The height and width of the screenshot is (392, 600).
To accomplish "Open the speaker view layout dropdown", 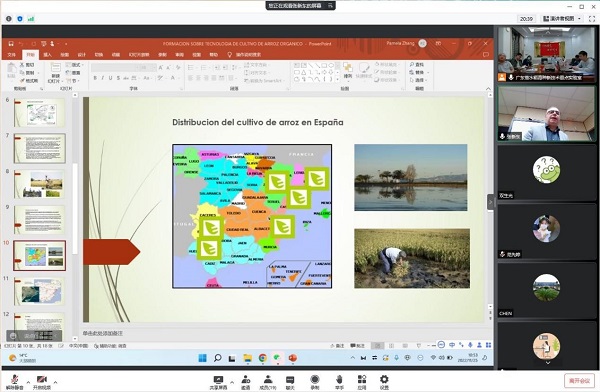I will tap(562, 18).
